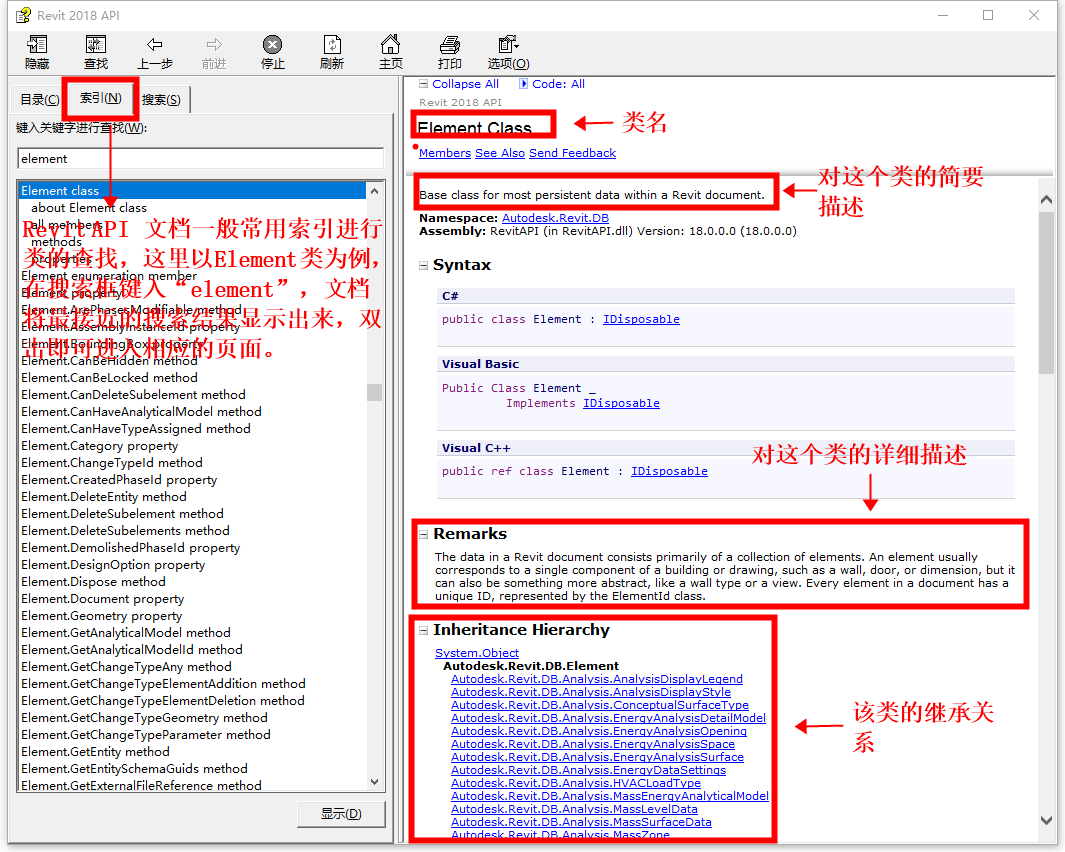1065x852 pixels.
Task: Open AnalysisDisplayStyle class link
Action: coord(591,692)
